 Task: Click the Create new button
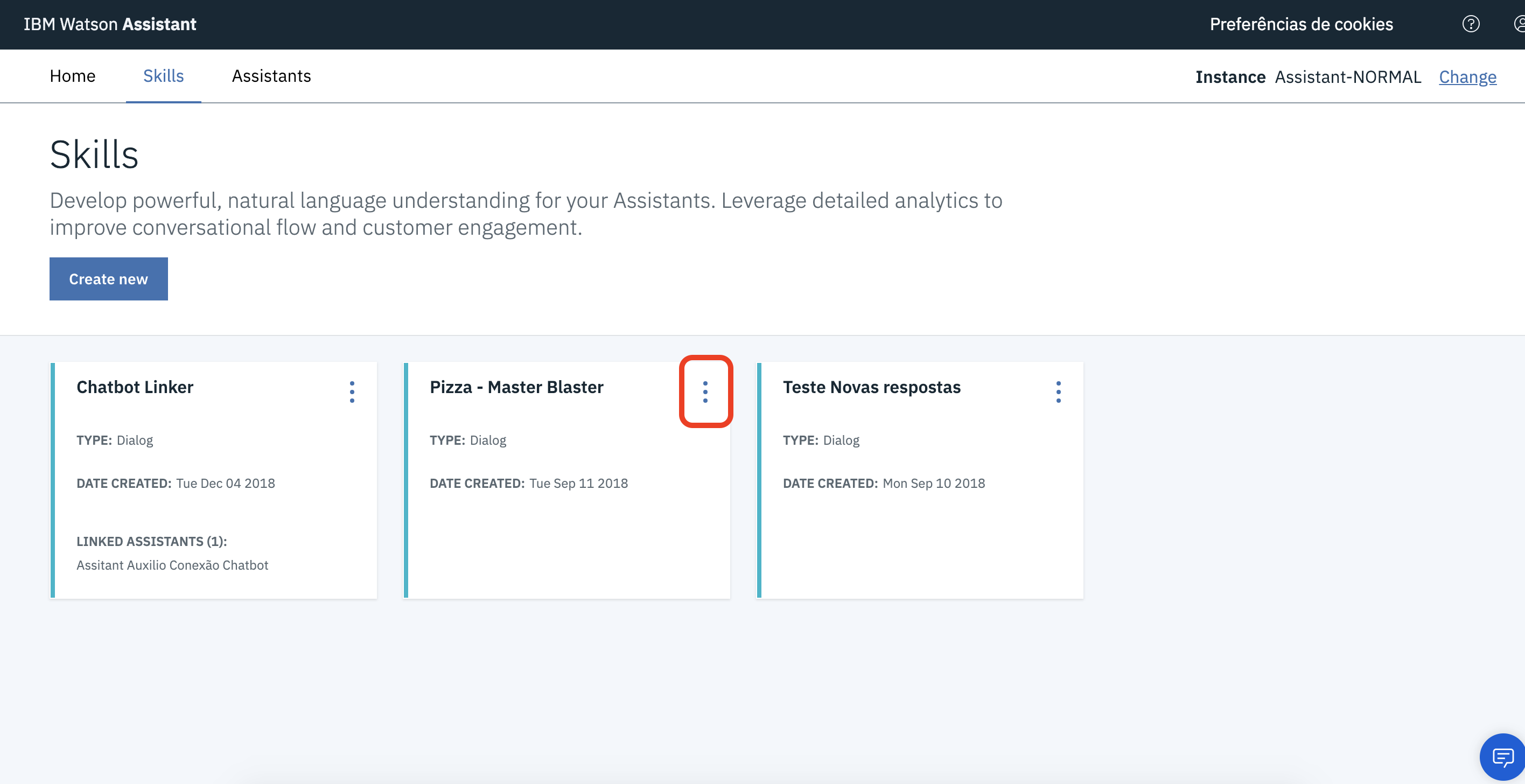tap(108, 279)
